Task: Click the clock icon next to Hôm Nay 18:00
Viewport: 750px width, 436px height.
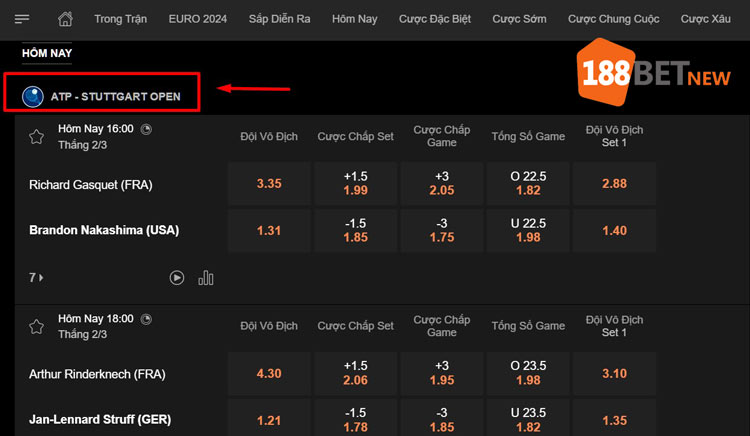Action: (x=146, y=319)
